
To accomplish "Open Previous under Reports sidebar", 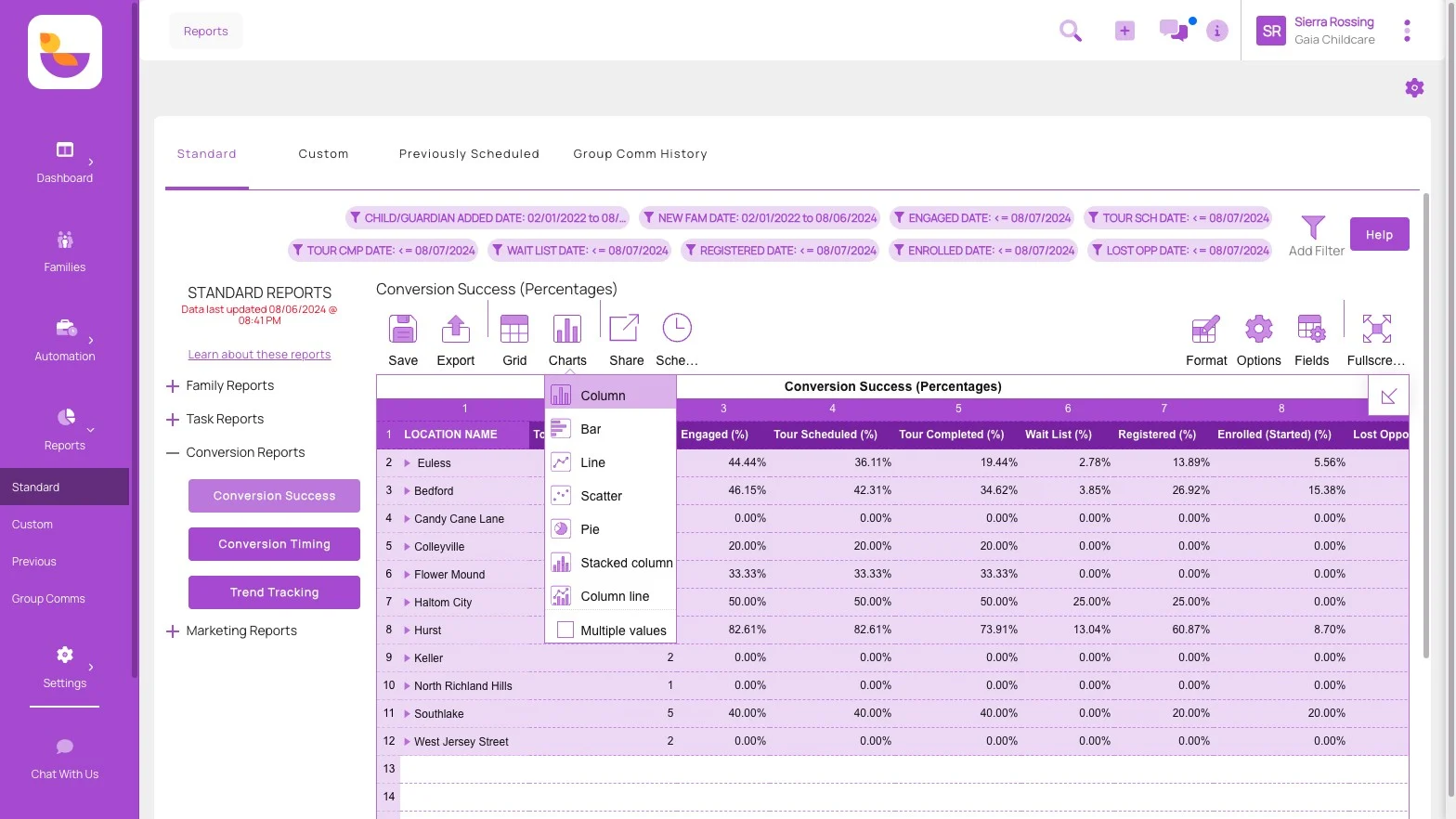I will [x=34, y=562].
